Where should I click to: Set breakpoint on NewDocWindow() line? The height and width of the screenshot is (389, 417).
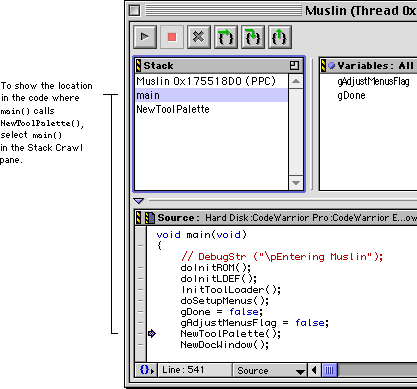point(140,345)
